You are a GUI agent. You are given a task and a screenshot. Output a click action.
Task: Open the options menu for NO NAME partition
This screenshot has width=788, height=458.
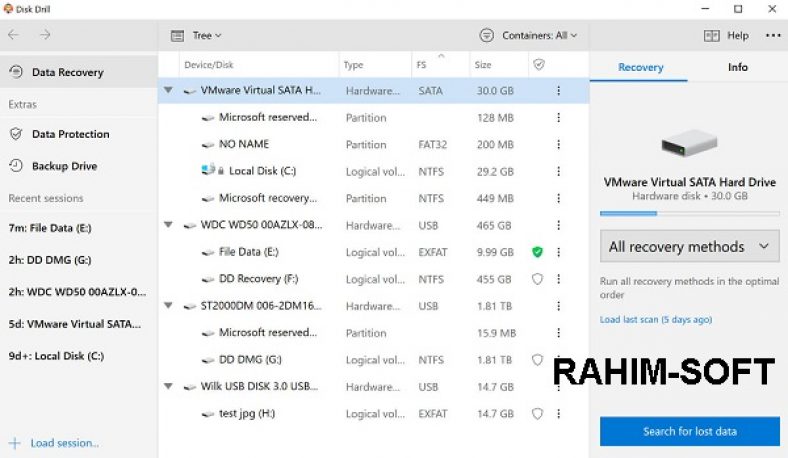[558, 145]
